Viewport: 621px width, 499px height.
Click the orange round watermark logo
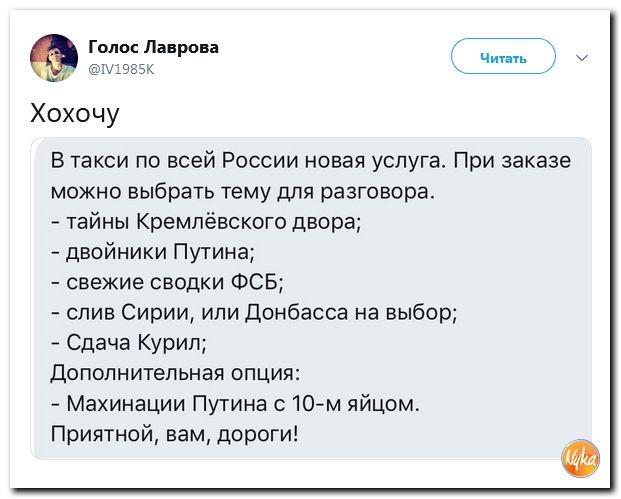click(580, 459)
